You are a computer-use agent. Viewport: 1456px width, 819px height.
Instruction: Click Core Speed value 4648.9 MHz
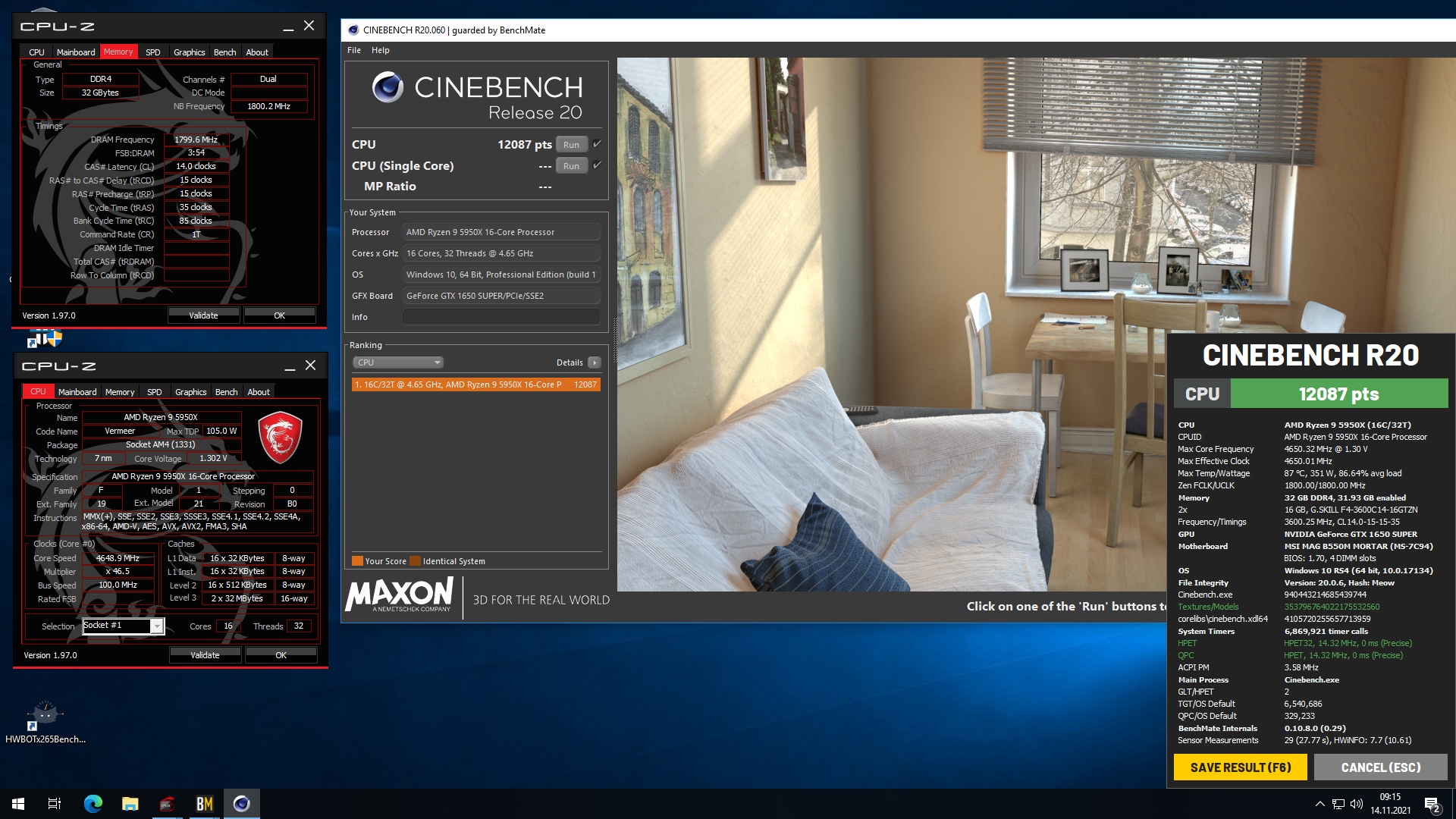click(118, 558)
